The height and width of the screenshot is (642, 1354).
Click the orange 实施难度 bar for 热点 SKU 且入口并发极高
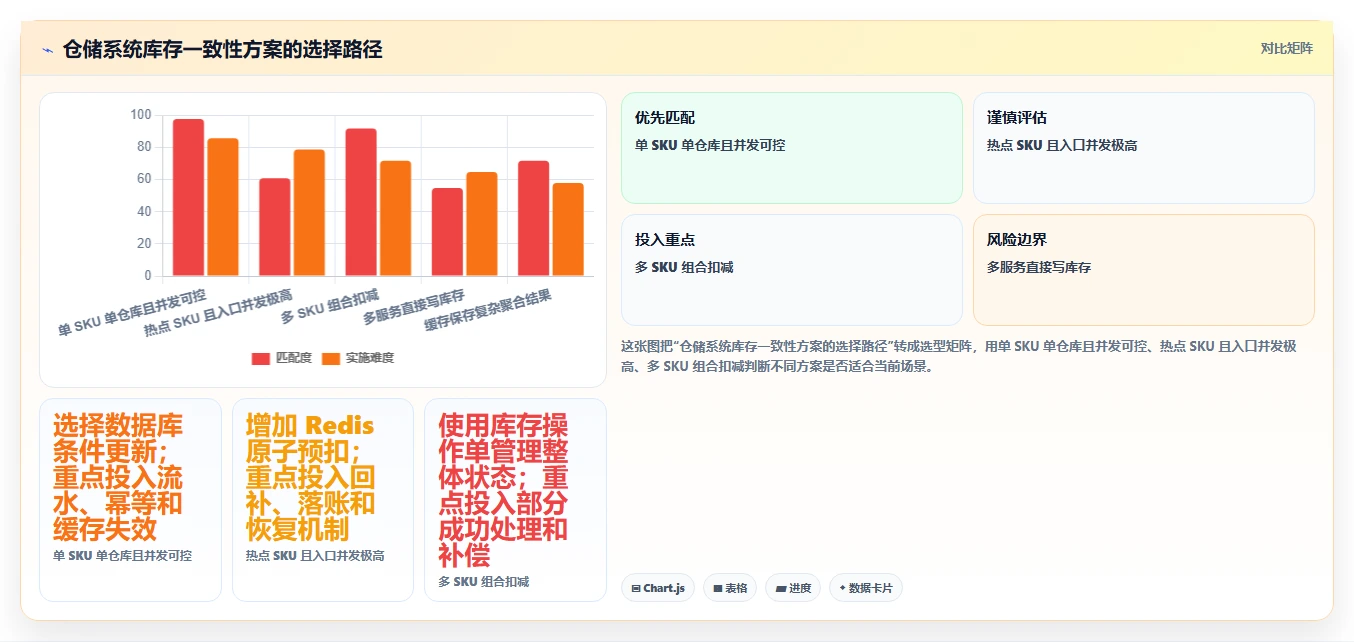click(x=309, y=213)
